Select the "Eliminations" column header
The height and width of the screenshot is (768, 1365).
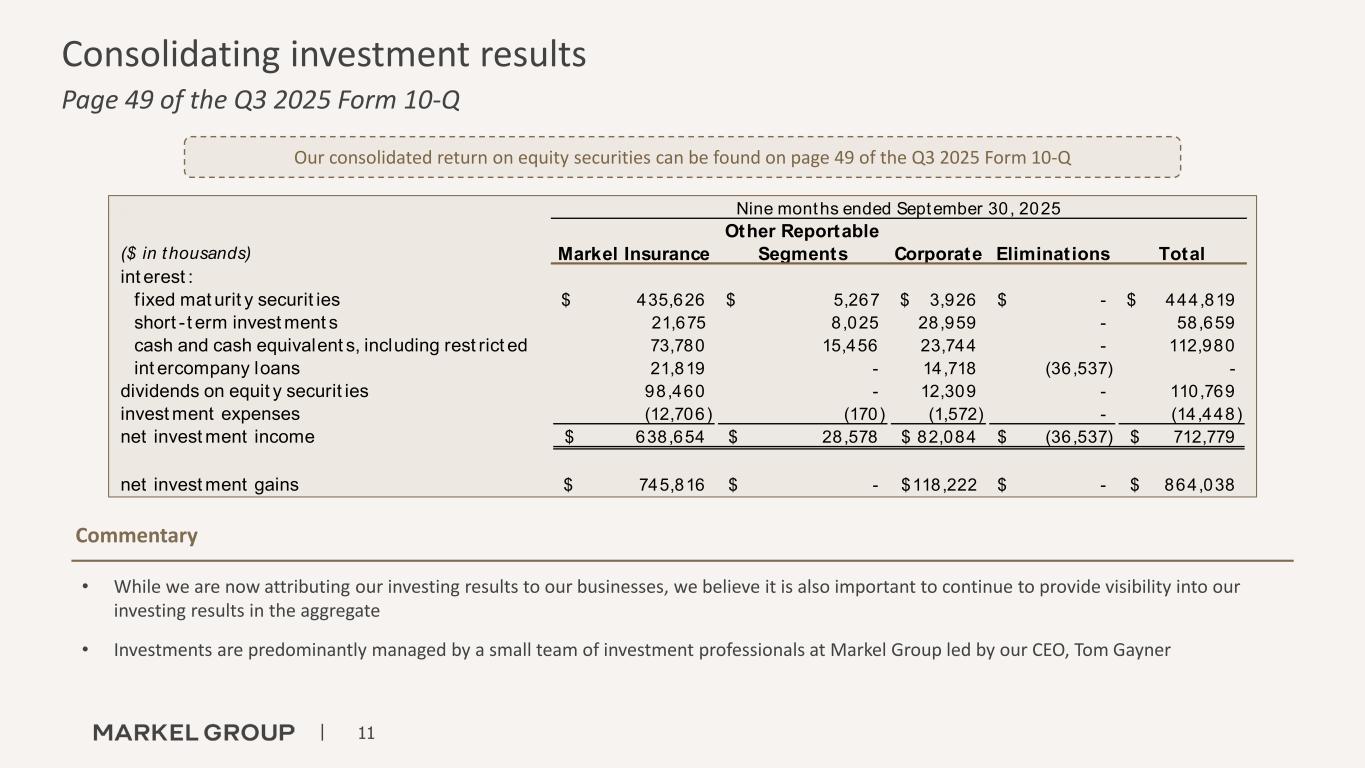1053,254
